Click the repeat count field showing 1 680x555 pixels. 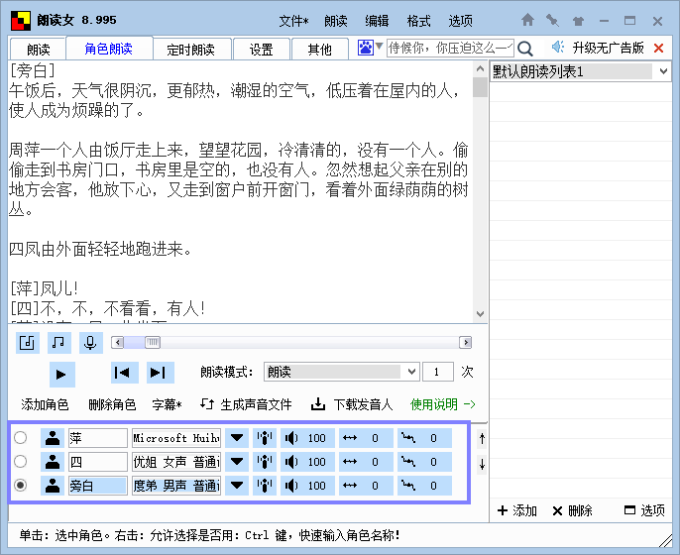(438, 372)
